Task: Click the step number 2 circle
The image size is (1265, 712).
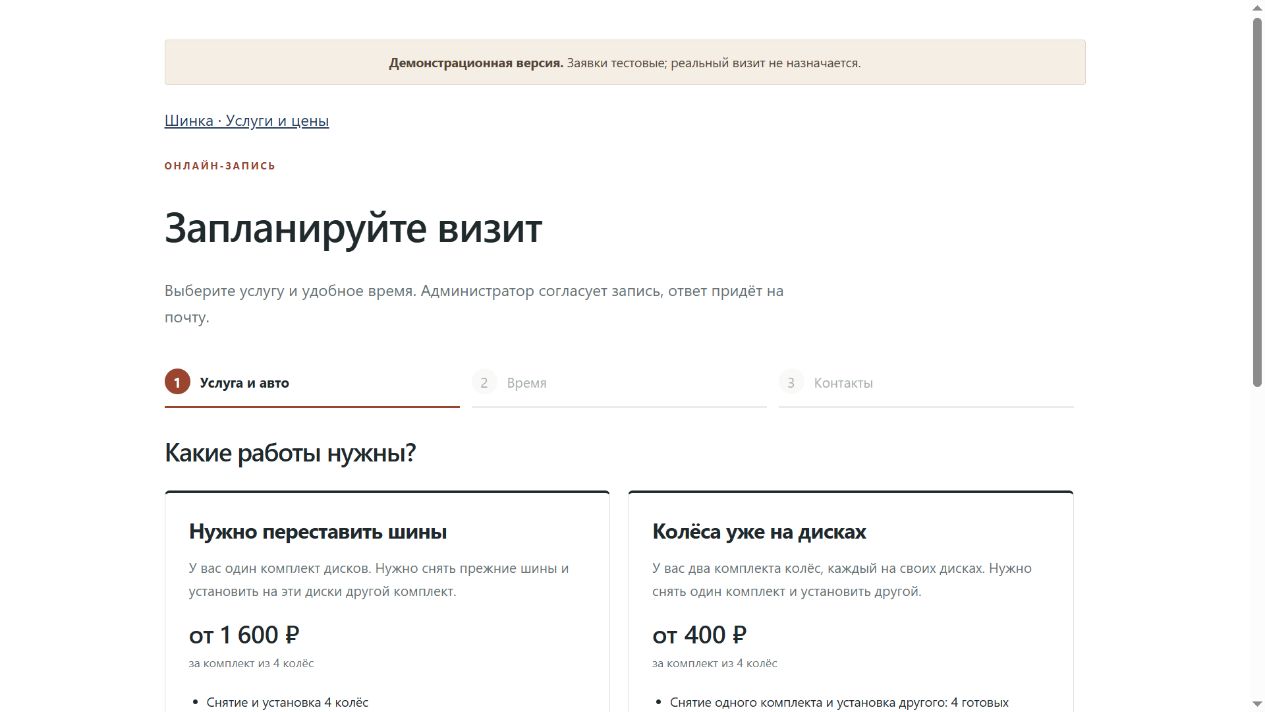Action: (484, 382)
